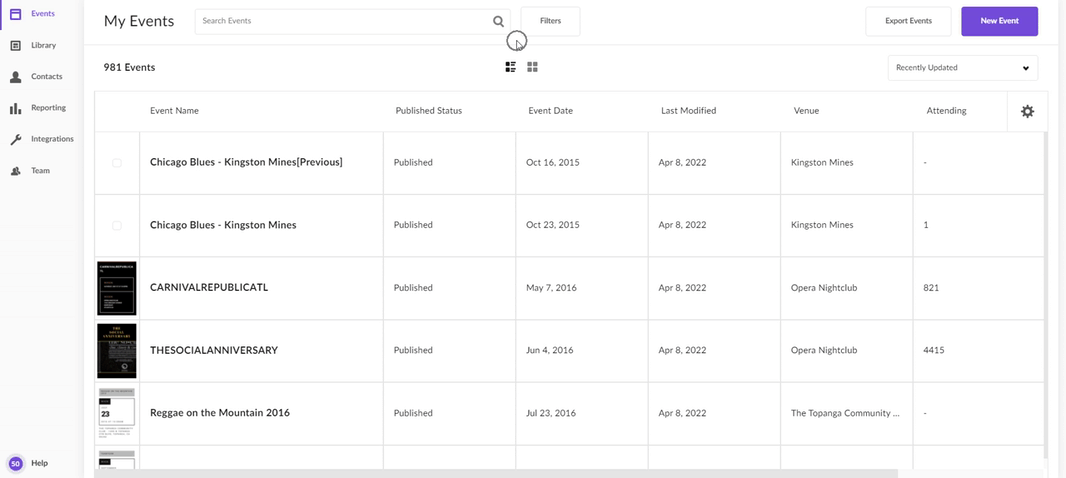Click the Reggae on the Mountain thumbnail
The height and width of the screenshot is (478, 1066).
point(117,413)
